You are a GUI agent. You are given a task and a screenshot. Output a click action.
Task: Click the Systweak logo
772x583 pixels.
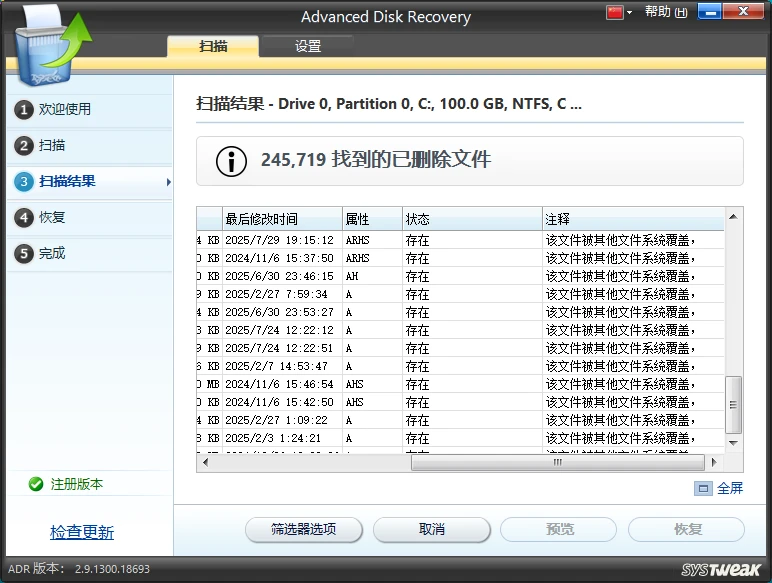coord(721,570)
